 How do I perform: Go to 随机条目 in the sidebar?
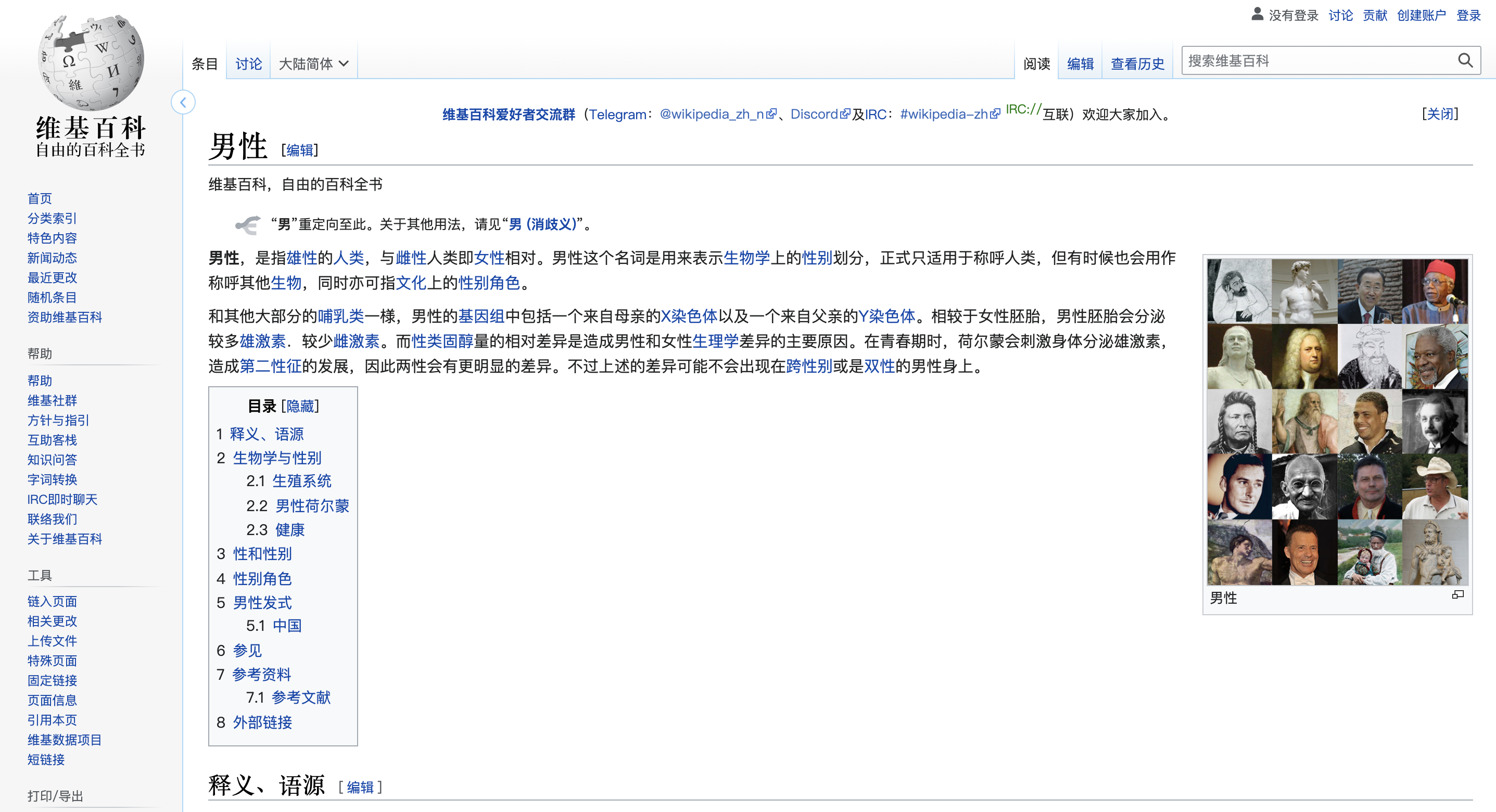tap(52, 297)
